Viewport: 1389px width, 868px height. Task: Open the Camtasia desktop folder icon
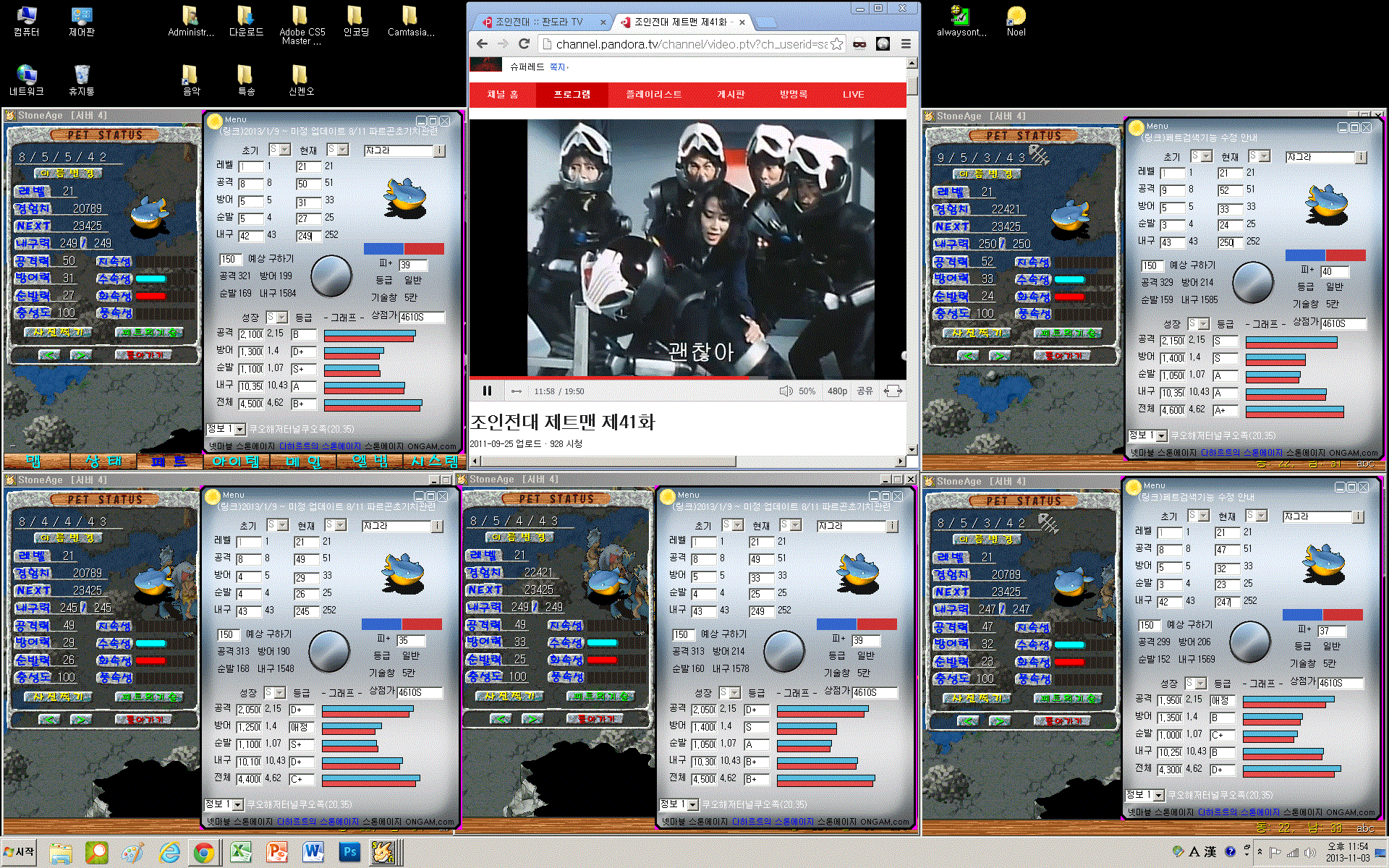(x=410, y=21)
